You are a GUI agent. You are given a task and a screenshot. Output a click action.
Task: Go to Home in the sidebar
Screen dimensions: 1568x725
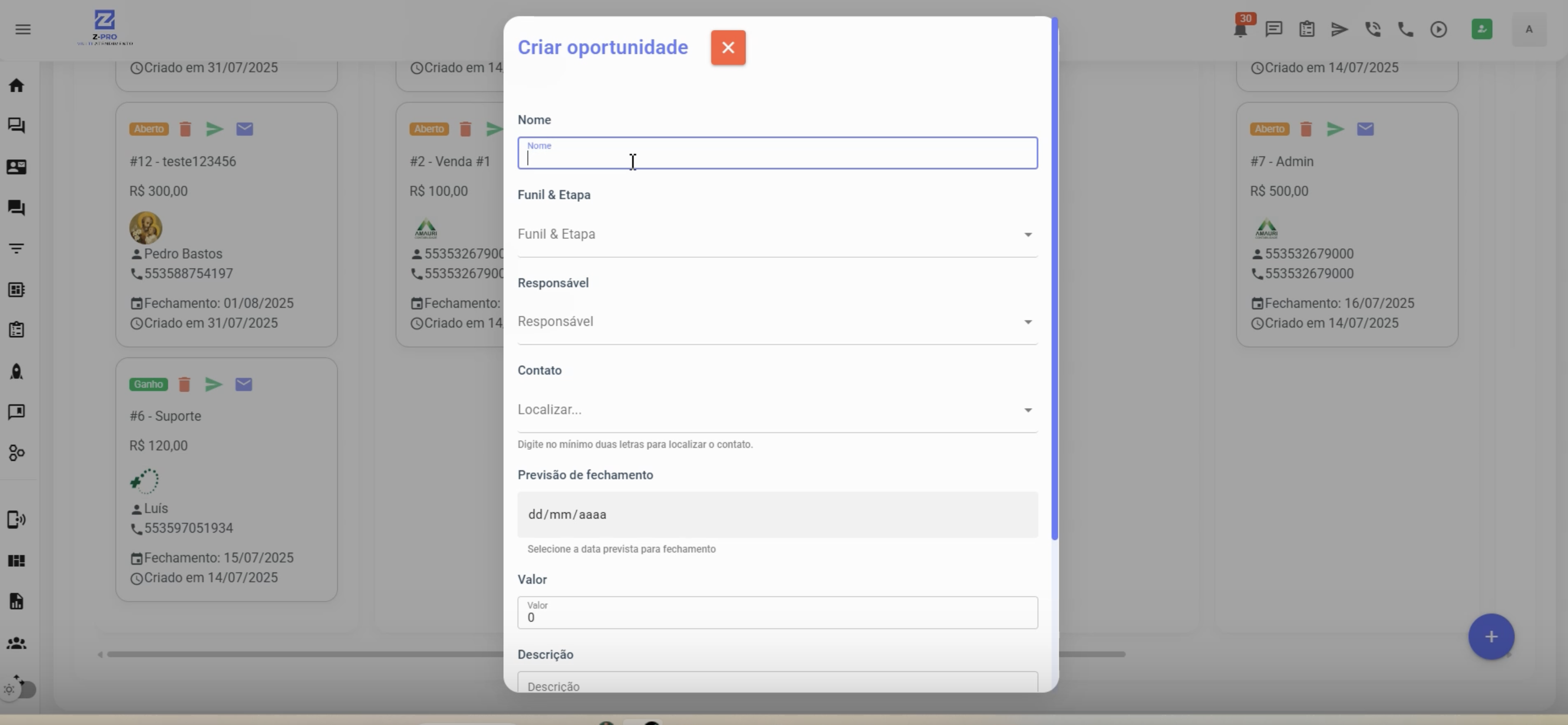16,85
